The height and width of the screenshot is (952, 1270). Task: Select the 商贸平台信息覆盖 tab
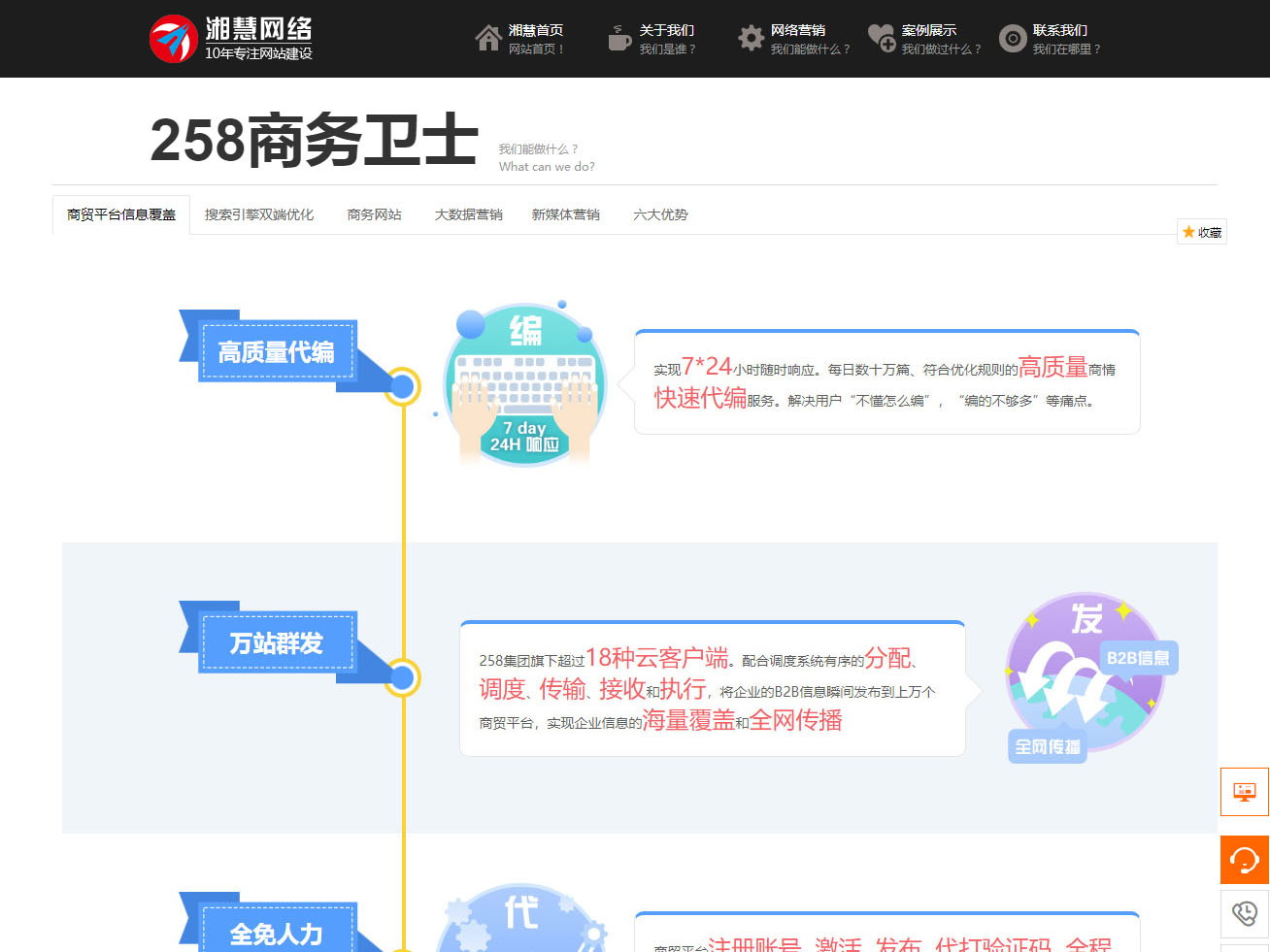pyautogui.click(x=121, y=214)
